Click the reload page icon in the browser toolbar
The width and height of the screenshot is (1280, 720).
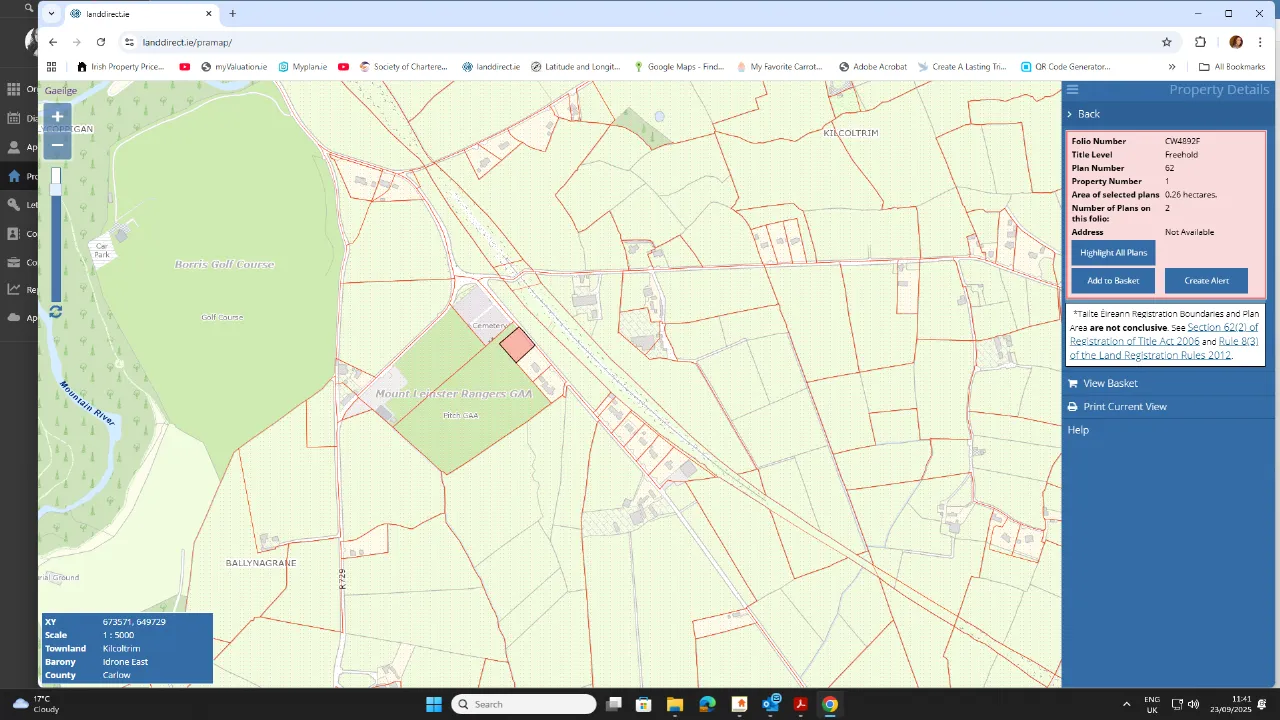click(x=100, y=42)
